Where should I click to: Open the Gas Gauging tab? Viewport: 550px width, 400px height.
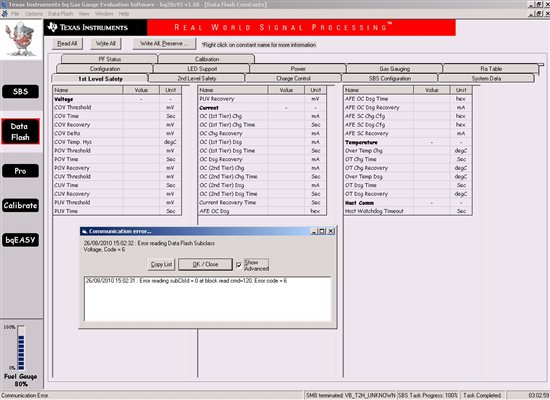point(395,69)
